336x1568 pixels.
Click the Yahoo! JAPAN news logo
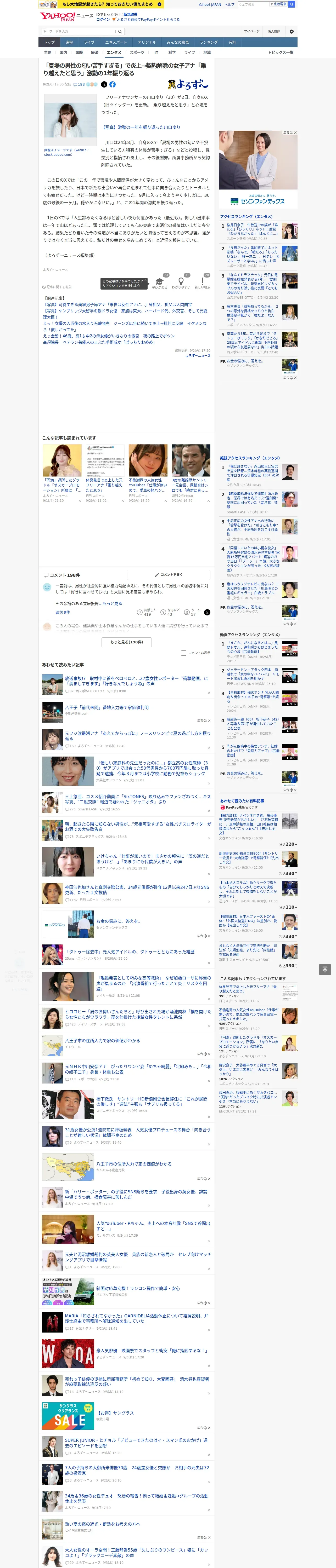(x=66, y=16)
